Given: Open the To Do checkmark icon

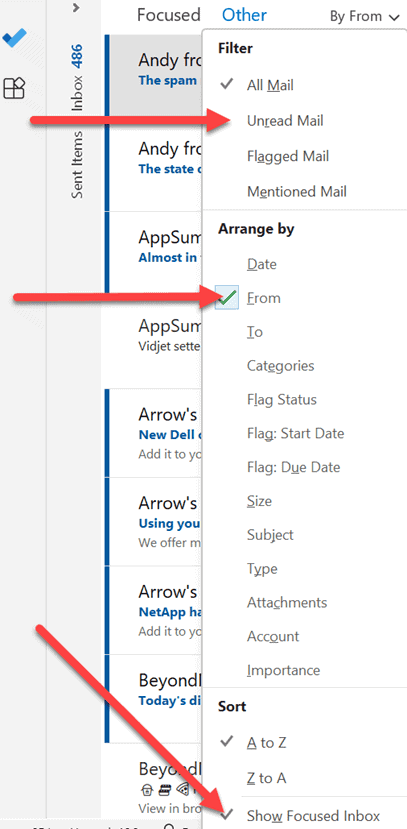Looking at the screenshot, I should [14, 39].
